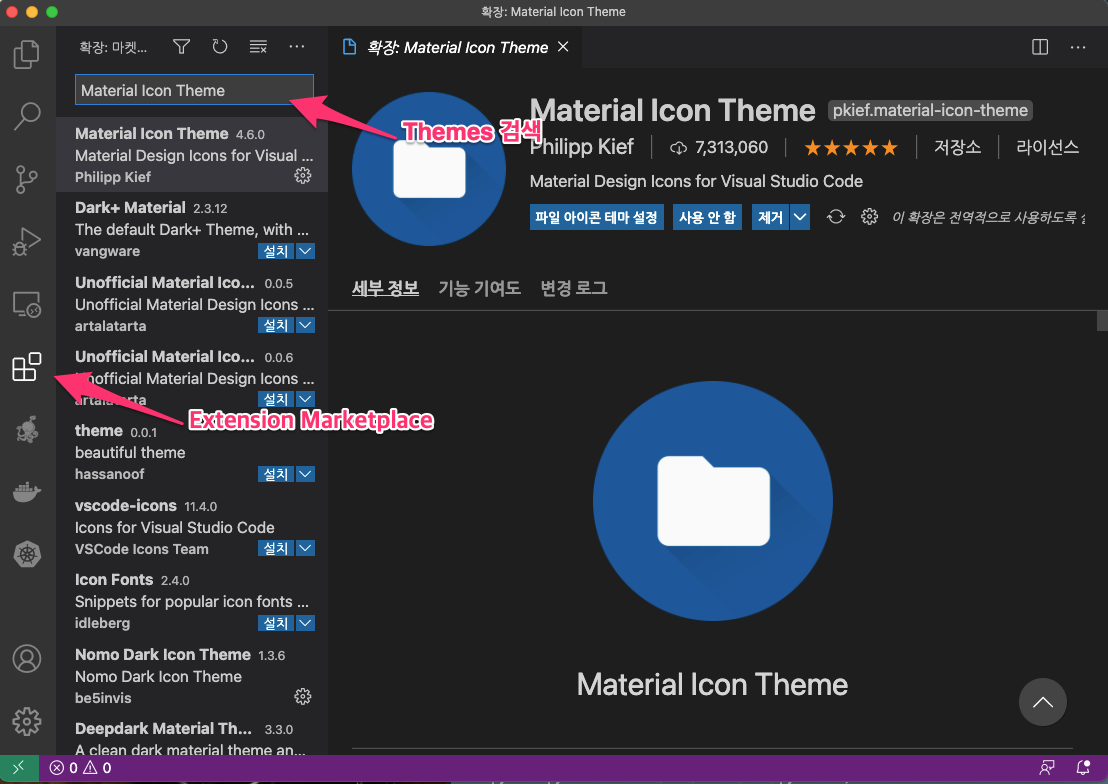Image resolution: width=1108 pixels, height=784 pixels.
Task: Open extensions sidebar more actions menu
Action: 297,47
